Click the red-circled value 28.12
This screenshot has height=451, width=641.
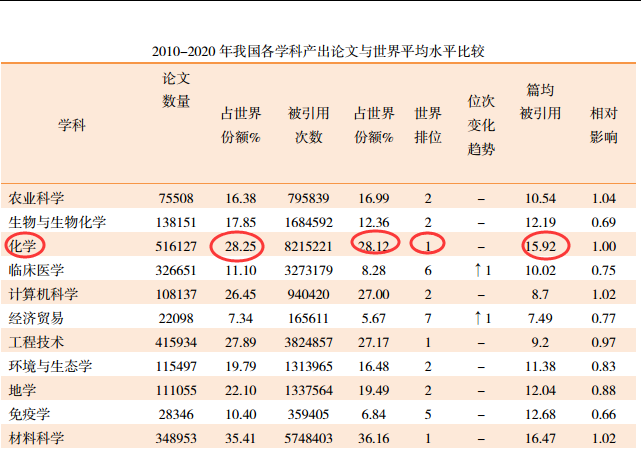[x=375, y=245]
